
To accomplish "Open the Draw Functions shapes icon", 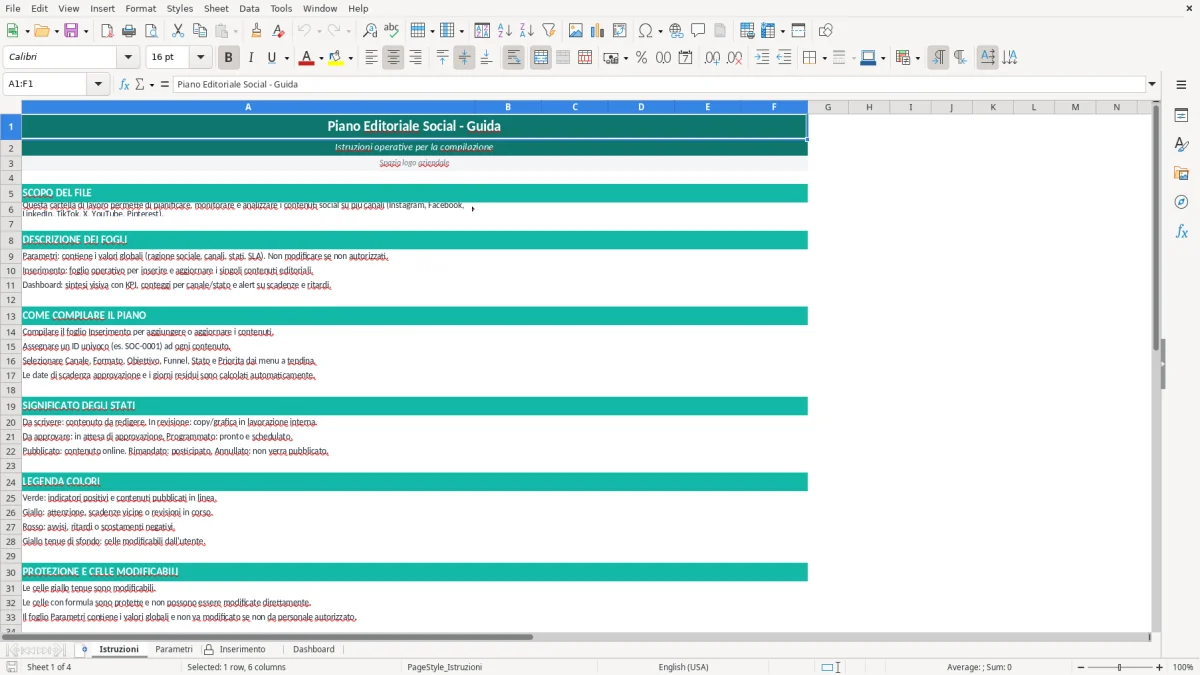I will tap(825, 31).
